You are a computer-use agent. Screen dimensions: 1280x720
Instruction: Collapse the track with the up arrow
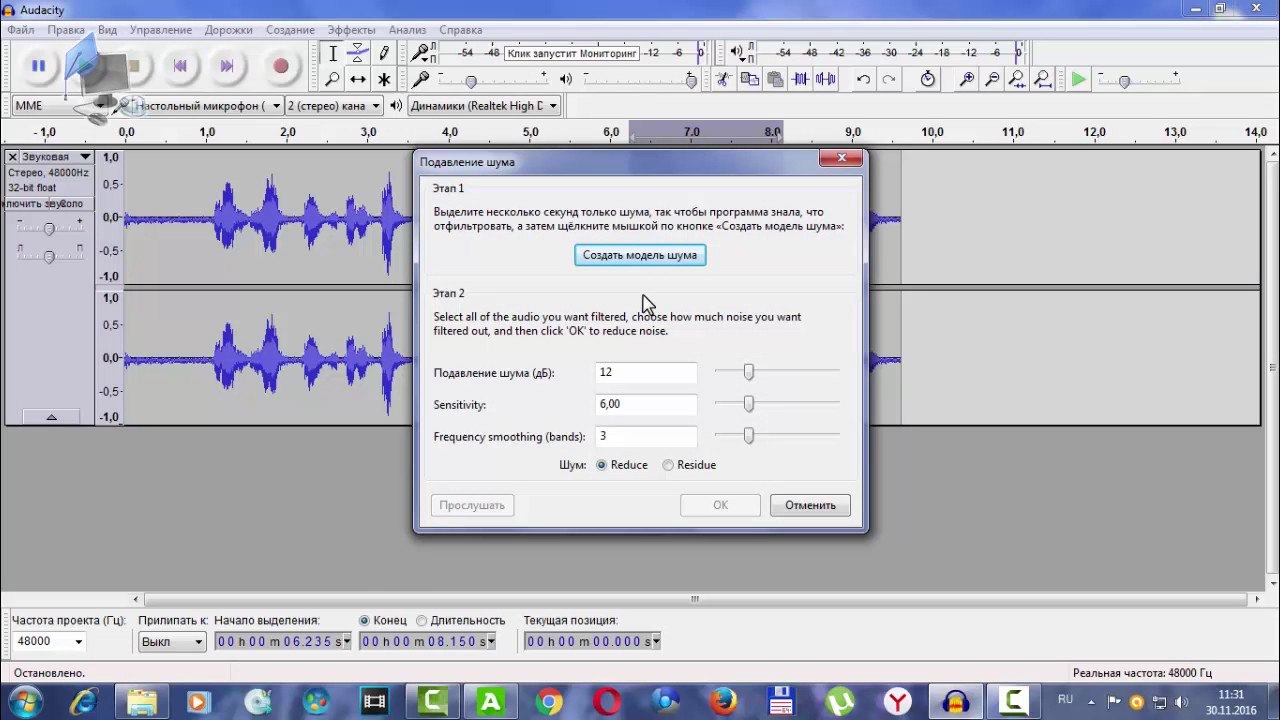(51, 416)
